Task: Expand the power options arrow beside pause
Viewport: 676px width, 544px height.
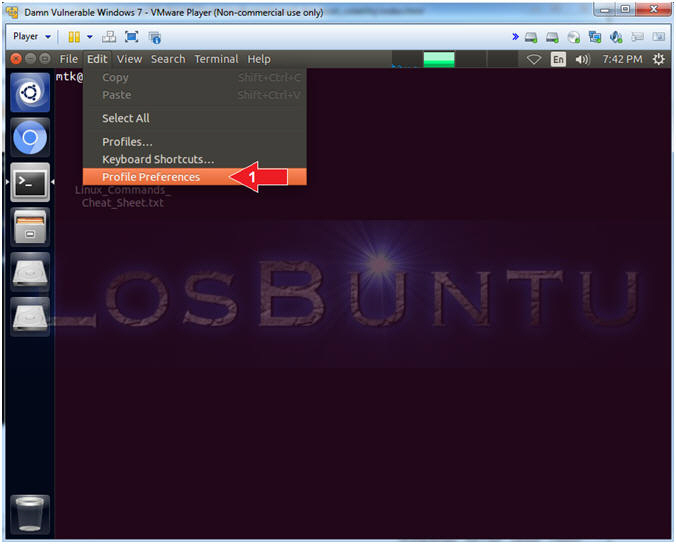Action: tap(90, 37)
